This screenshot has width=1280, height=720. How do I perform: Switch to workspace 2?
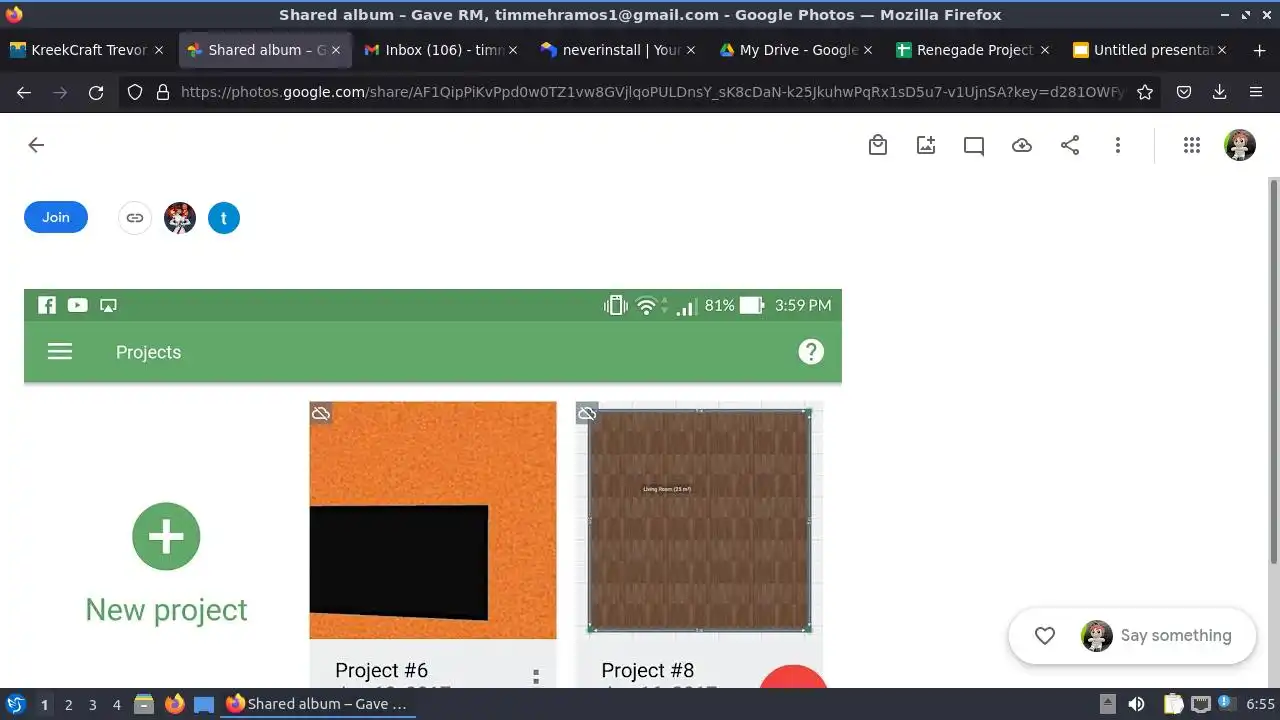coord(68,704)
